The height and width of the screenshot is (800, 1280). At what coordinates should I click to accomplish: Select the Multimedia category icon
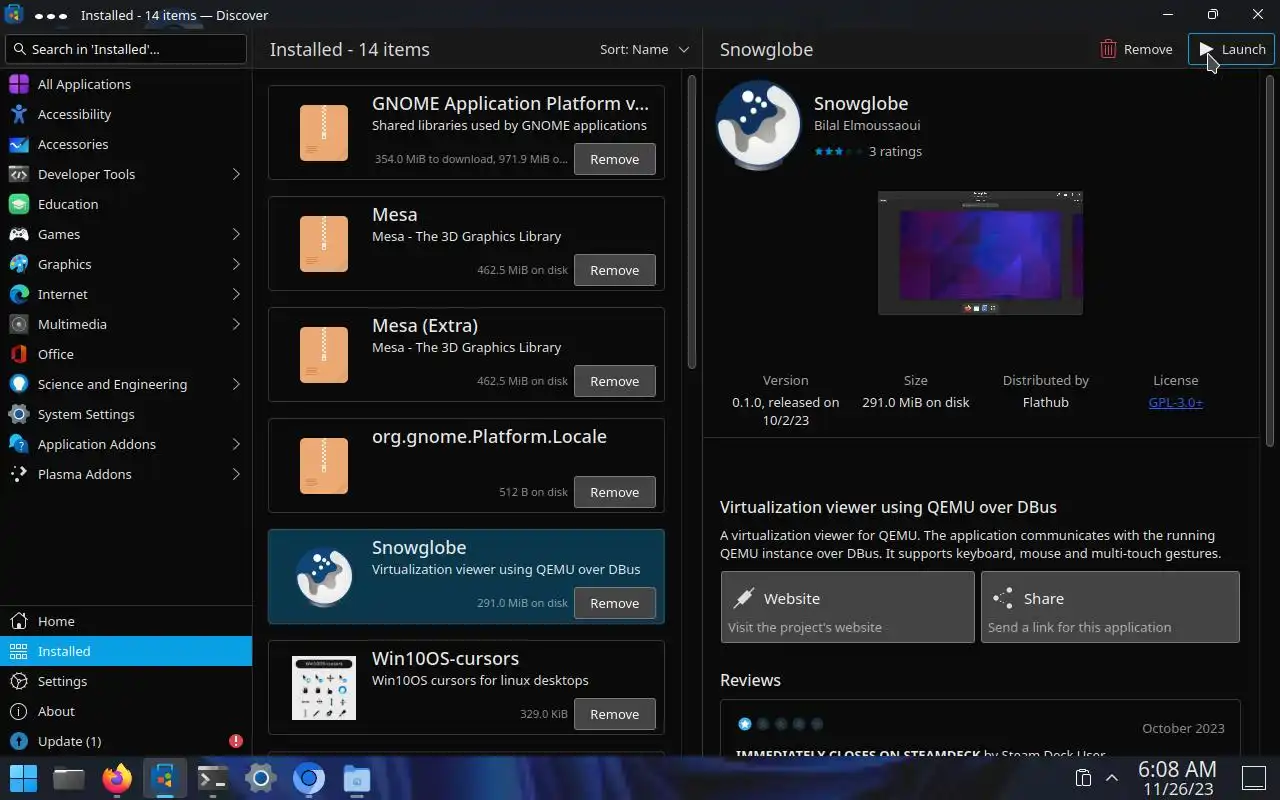tap(19, 324)
